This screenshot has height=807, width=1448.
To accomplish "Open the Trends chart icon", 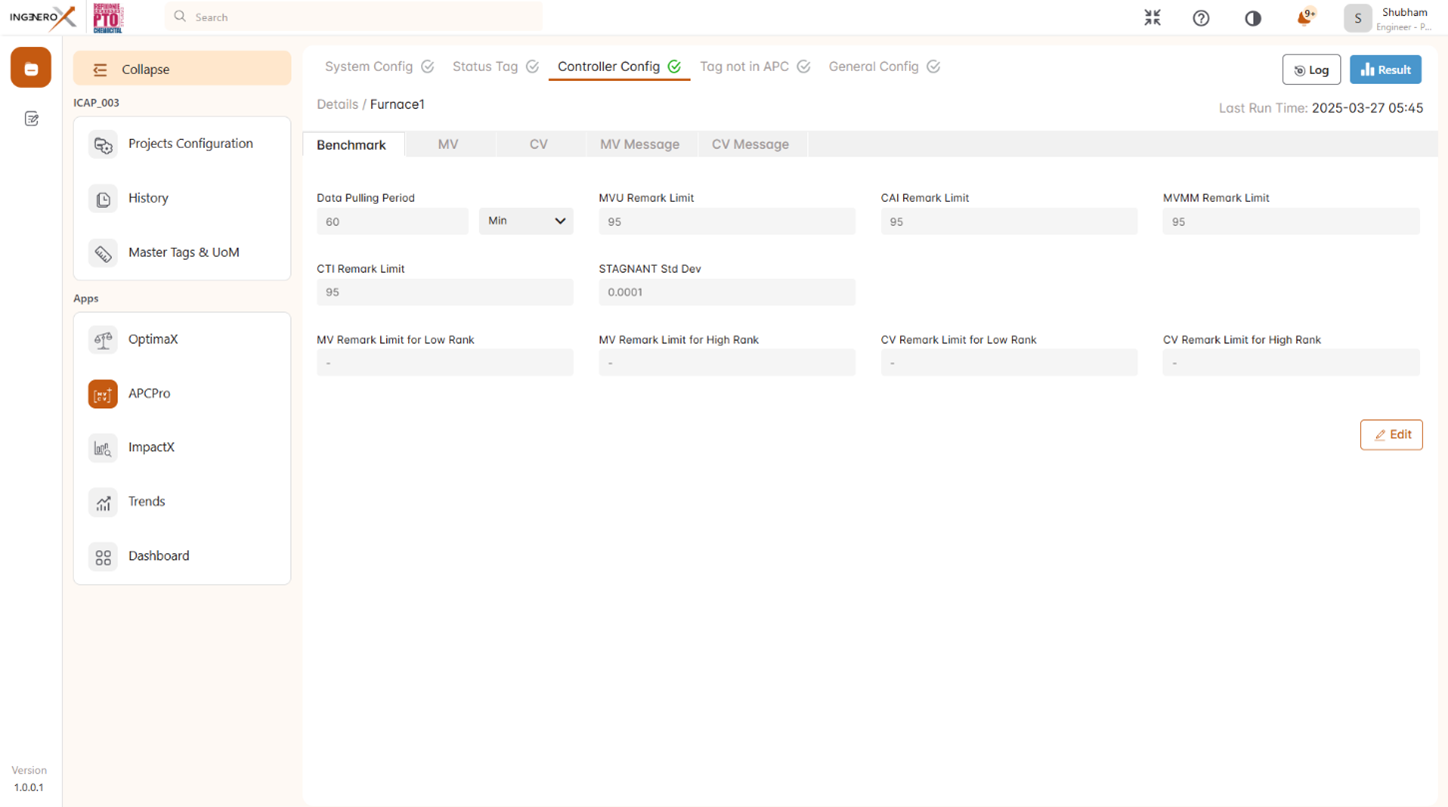I will [x=103, y=502].
